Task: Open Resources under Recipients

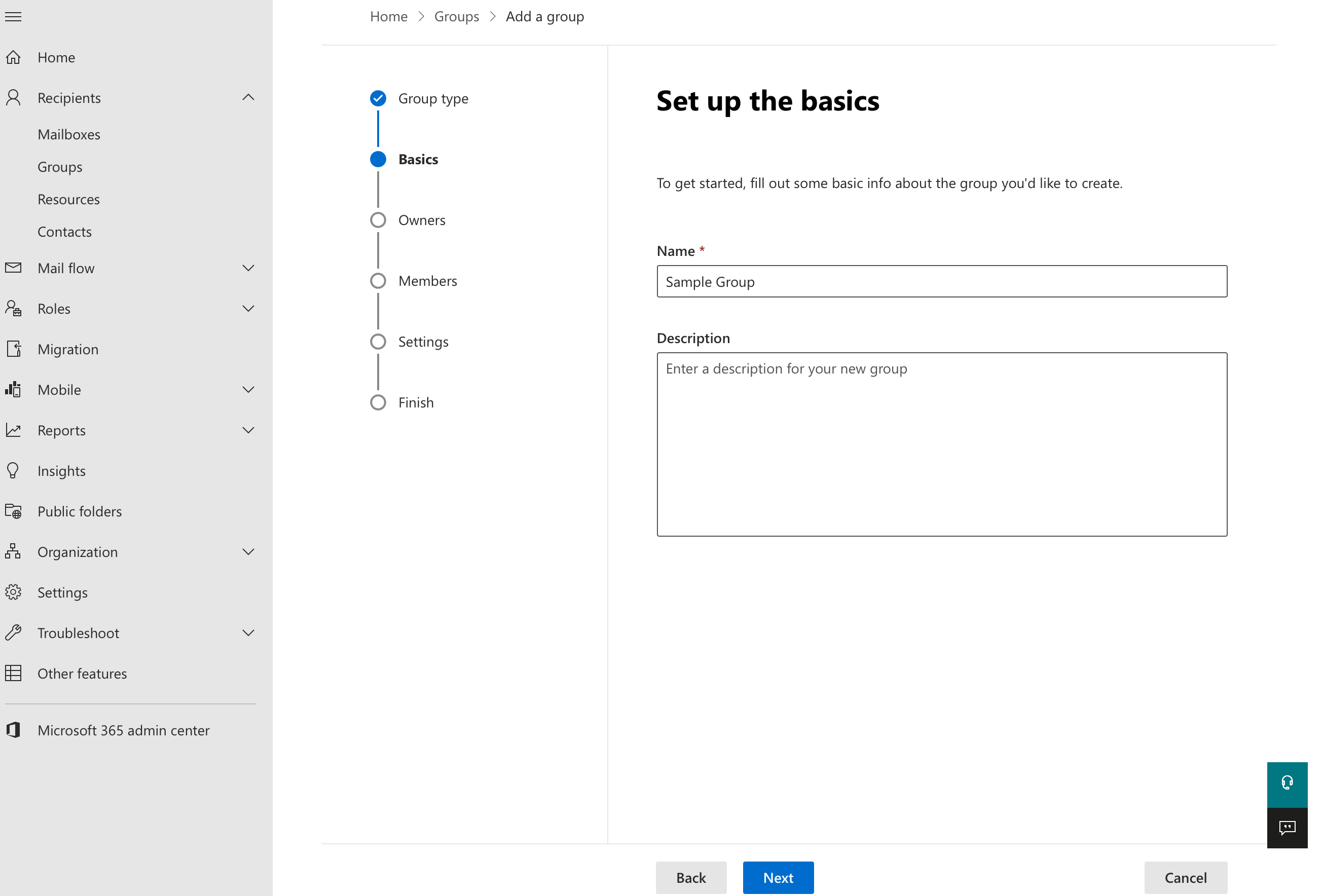Action: pos(68,199)
